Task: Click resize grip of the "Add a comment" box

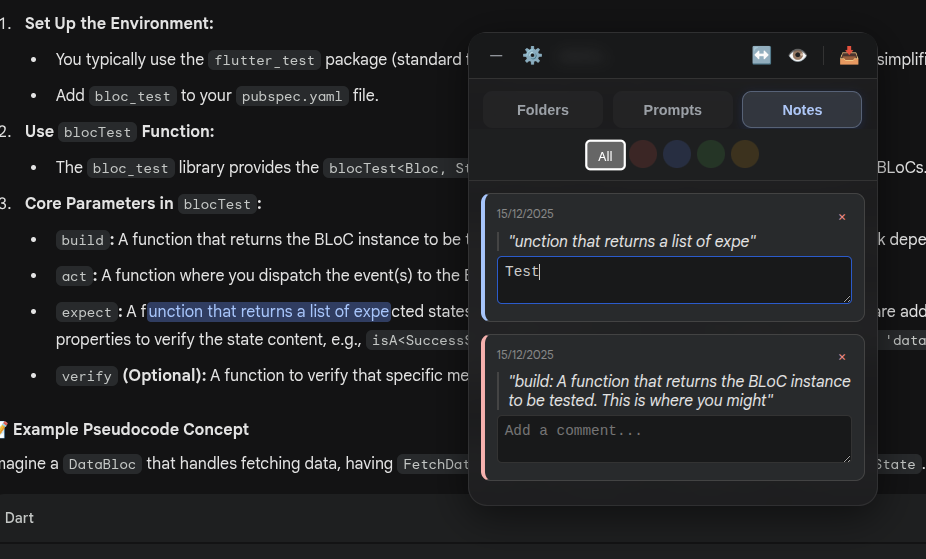Action: tap(847, 459)
